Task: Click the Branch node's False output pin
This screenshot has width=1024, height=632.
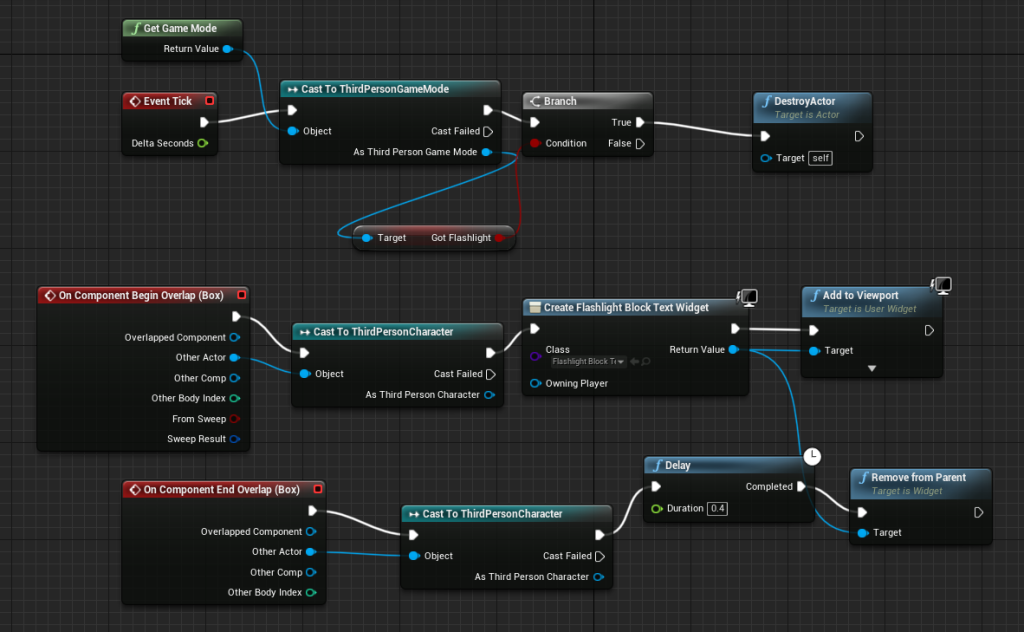Action: pyautogui.click(x=640, y=143)
